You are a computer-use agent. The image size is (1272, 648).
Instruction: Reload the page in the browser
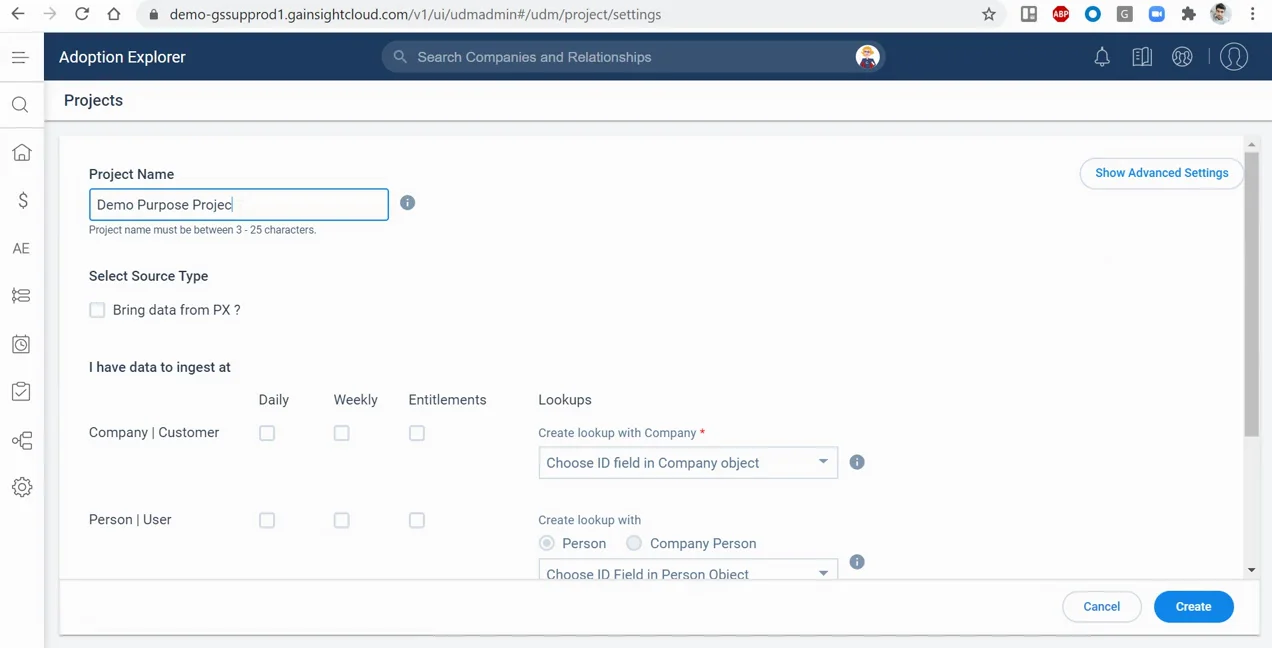coord(82,14)
